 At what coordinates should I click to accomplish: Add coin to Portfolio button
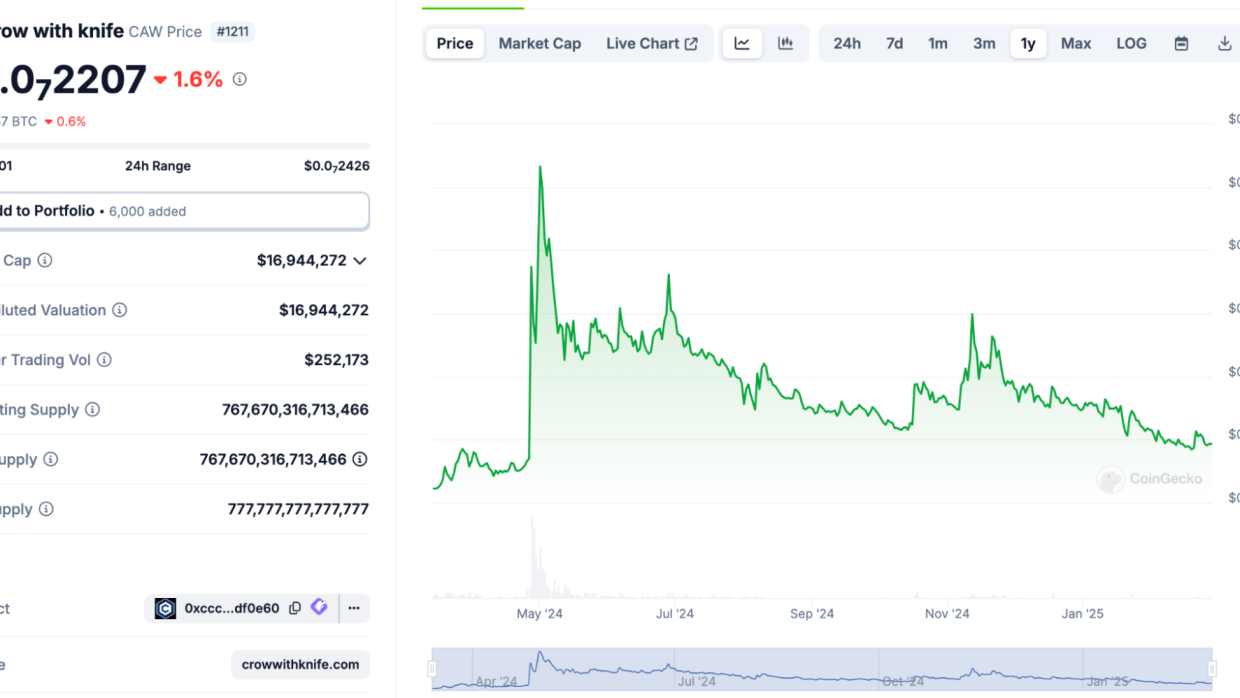[184, 211]
